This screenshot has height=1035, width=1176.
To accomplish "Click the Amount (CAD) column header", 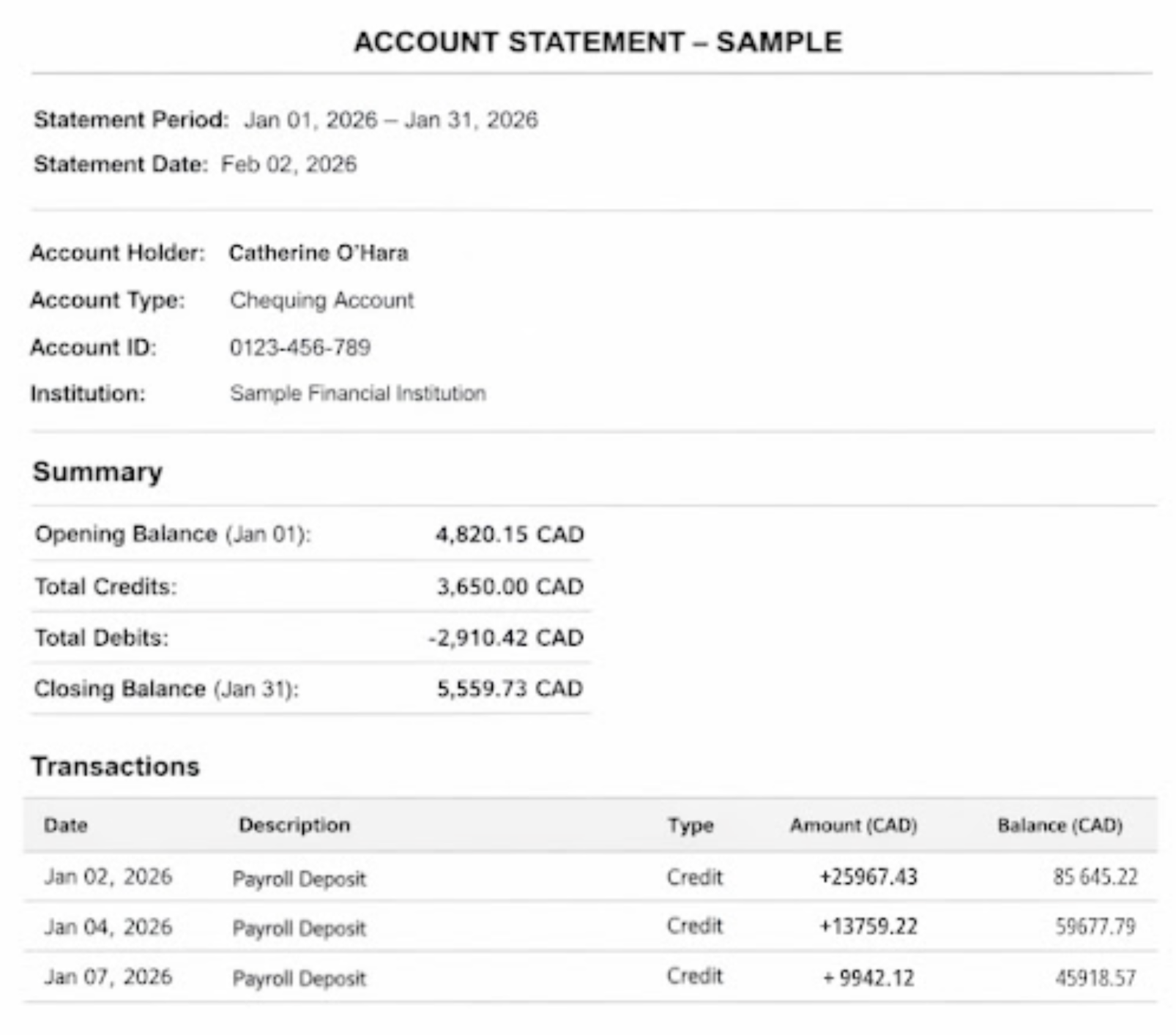I will tap(853, 825).
